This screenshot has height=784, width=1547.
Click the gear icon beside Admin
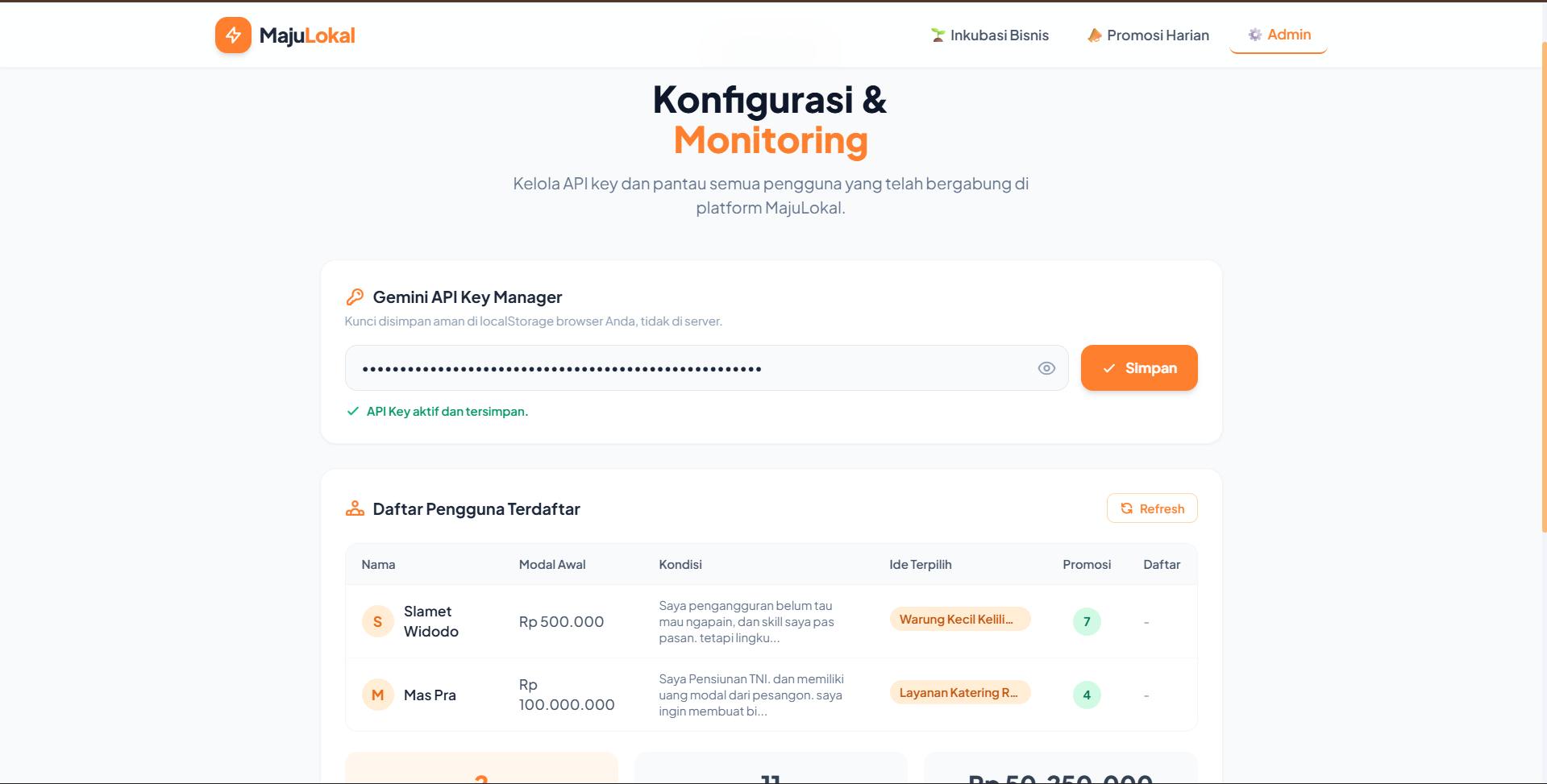coord(1255,35)
